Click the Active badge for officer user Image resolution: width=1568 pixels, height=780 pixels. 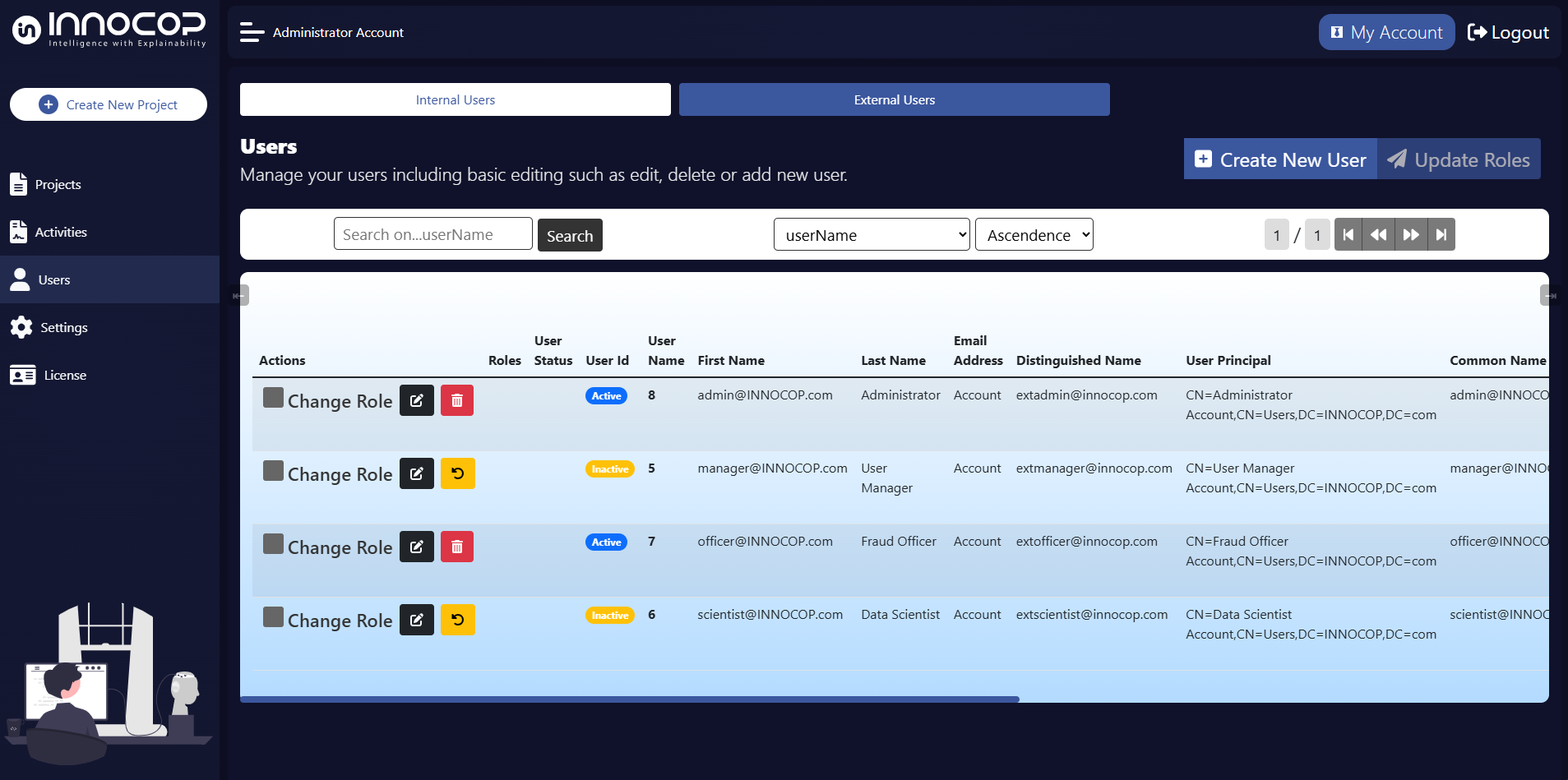(x=607, y=542)
